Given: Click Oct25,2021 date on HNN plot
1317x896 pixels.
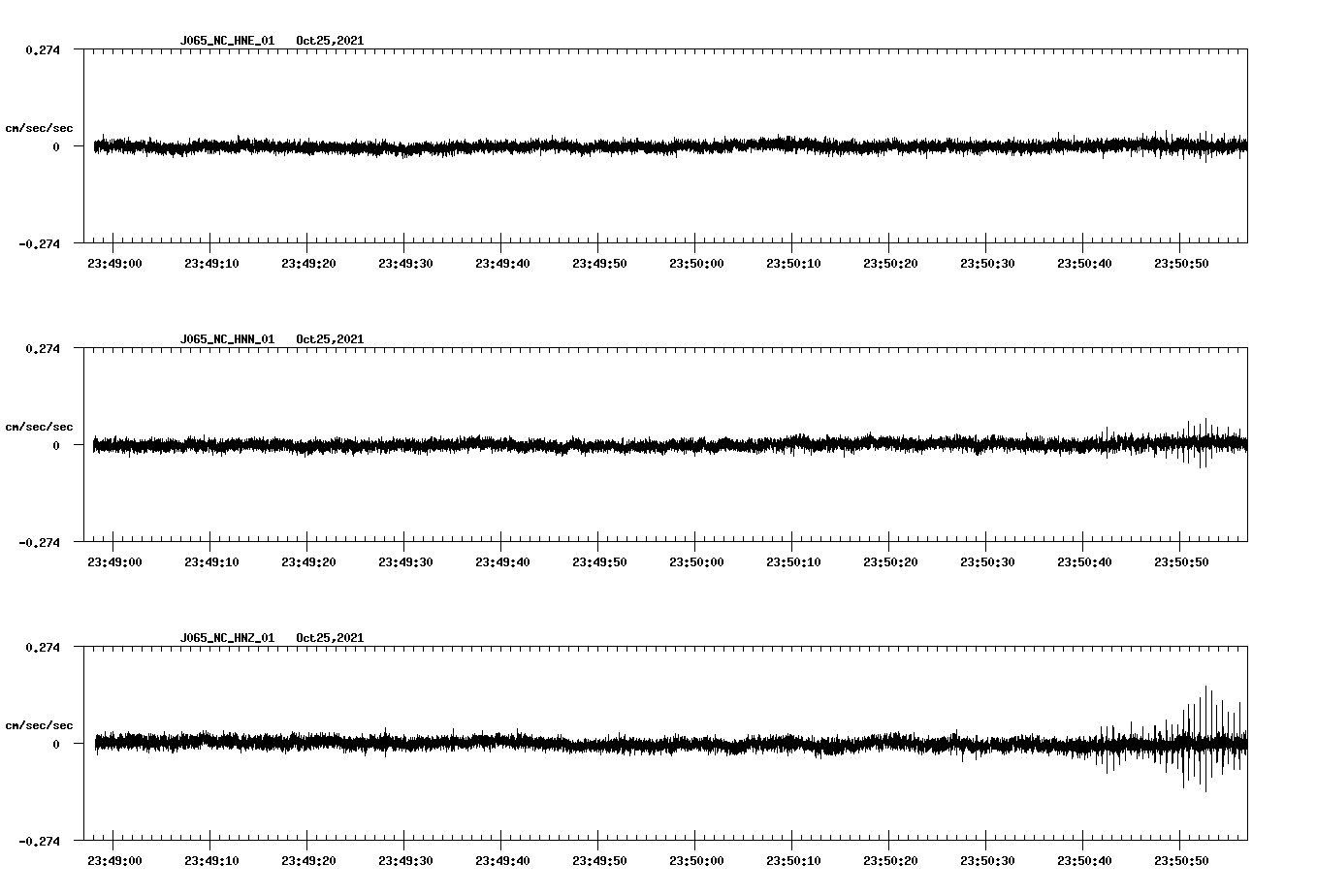Looking at the screenshot, I should pos(330,339).
